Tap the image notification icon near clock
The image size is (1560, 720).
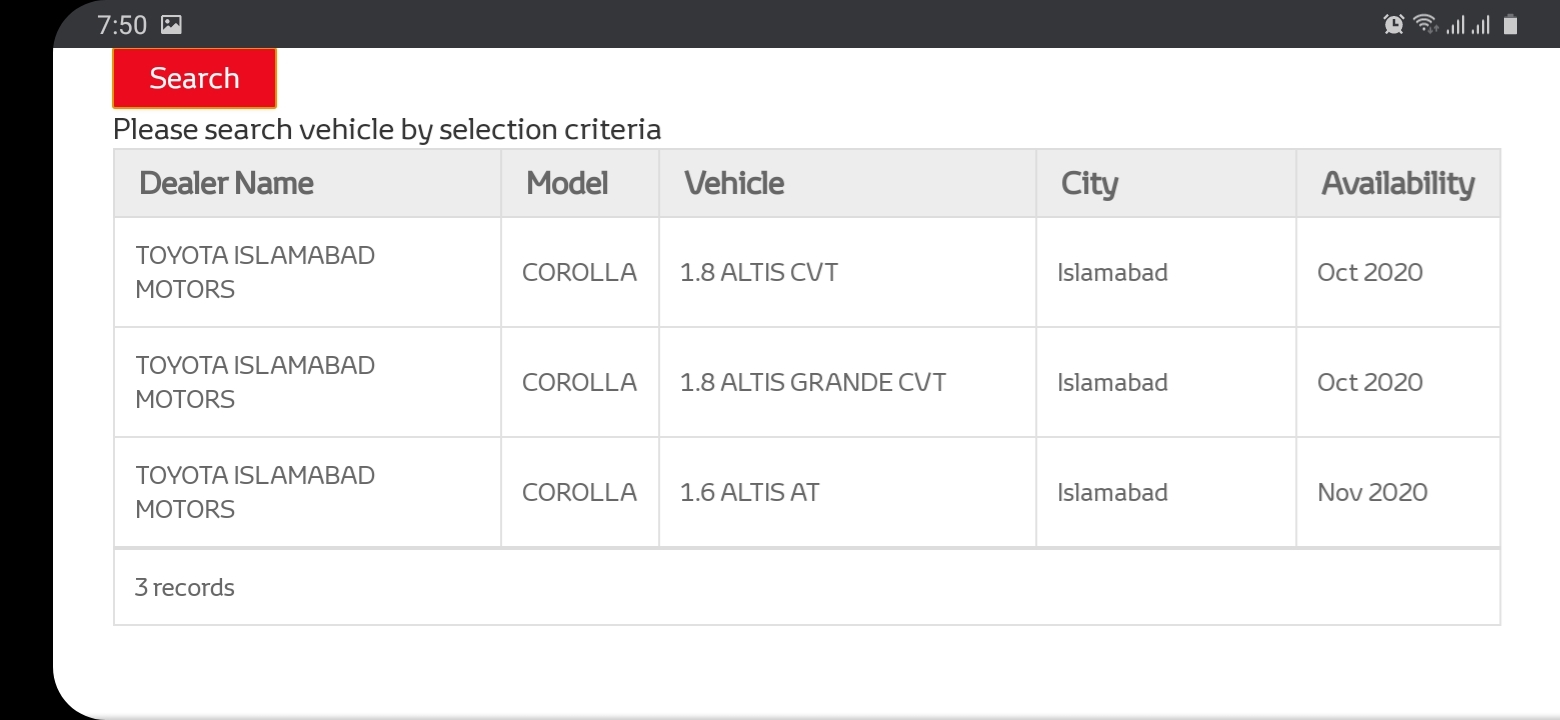click(171, 25)
